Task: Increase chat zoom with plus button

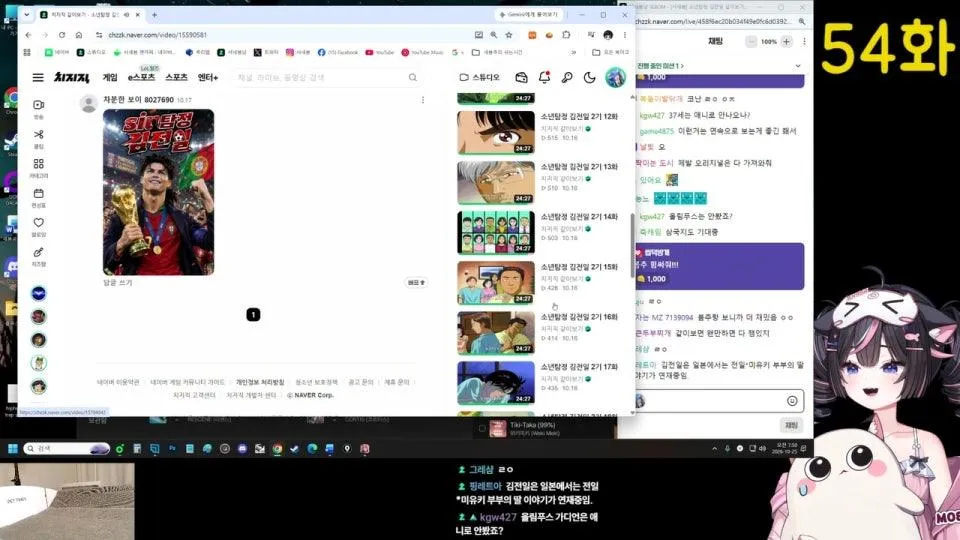Action: coord(787,42)
